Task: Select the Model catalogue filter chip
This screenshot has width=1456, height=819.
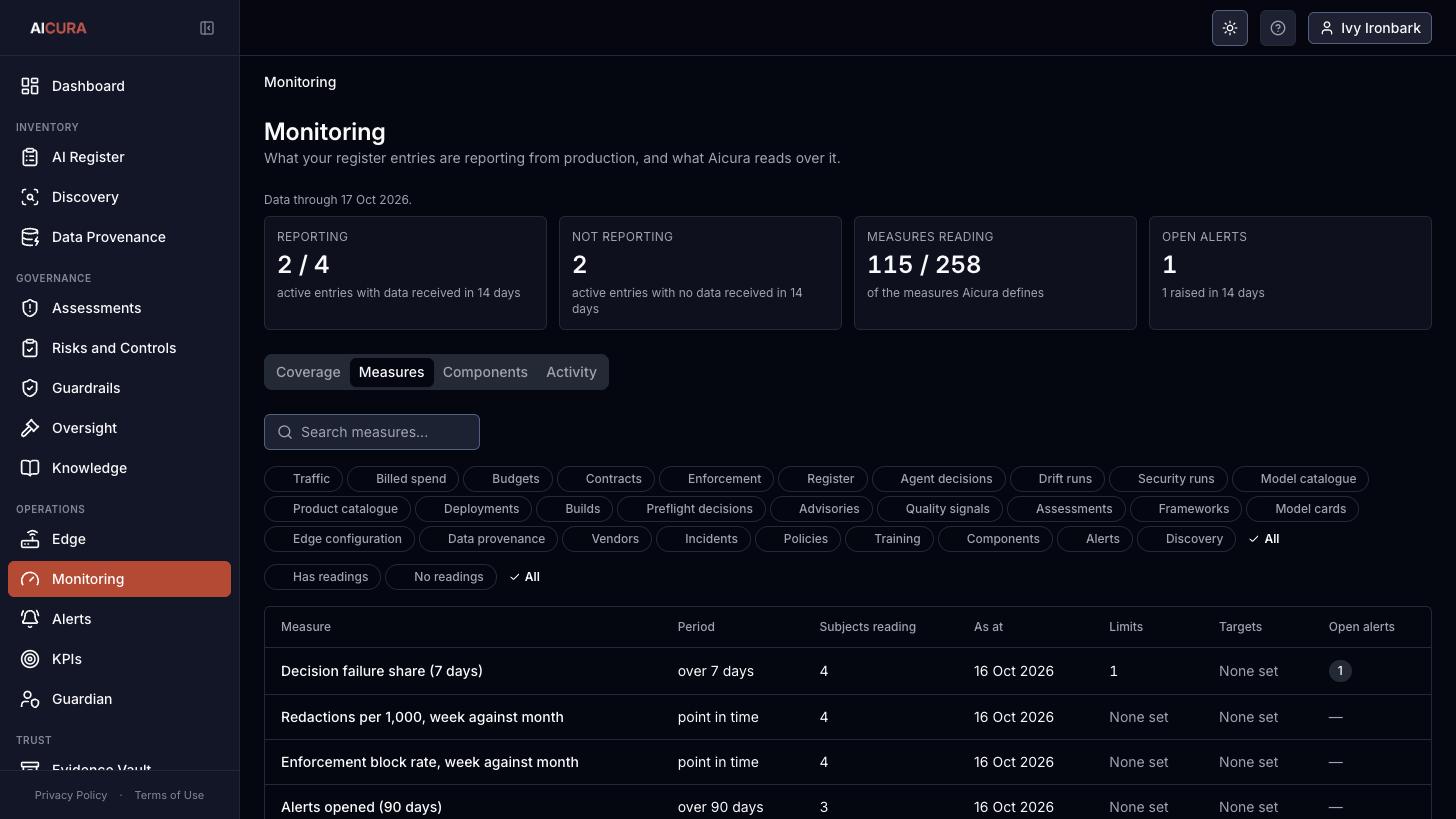Action: point(1300,479)
